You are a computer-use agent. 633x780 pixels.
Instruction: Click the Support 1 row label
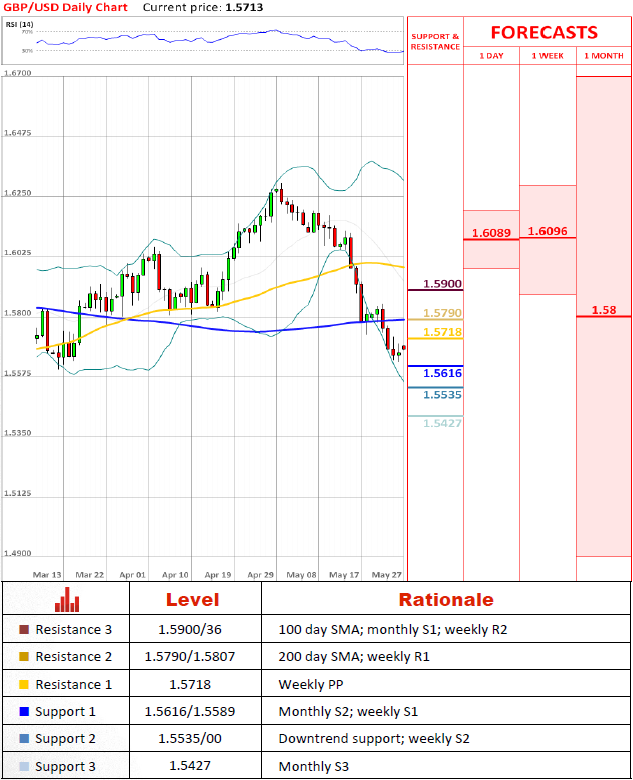[65, 712]
